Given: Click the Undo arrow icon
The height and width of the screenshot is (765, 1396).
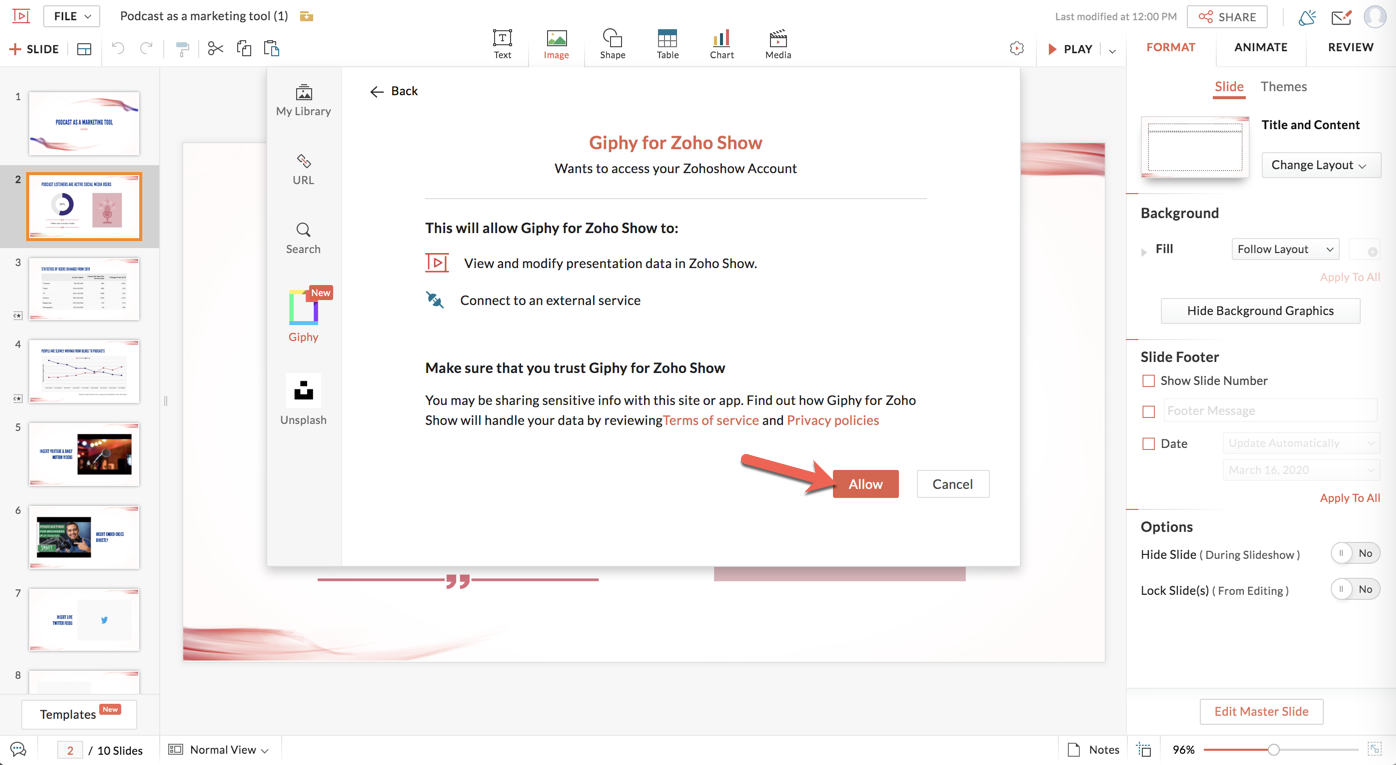Looking at the screenshot, I should pos(118,49).
